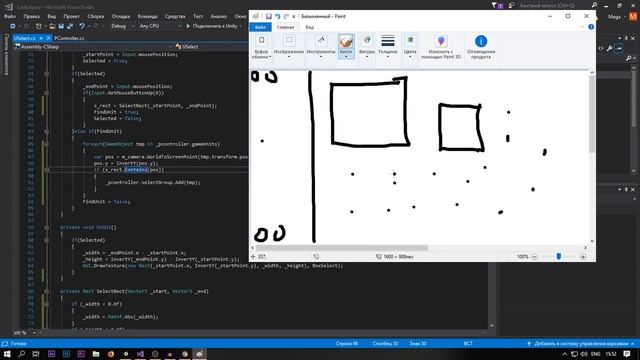Open the Правка menu in Visual Studio

coord(31,16)
